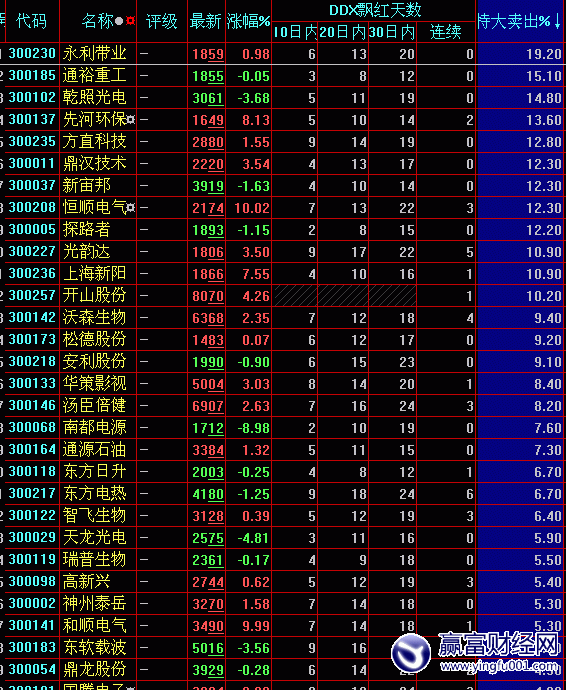The image size is (566, 690).
Task: Select the 30日内 column header
Action: pyautogui.click(x=392, y=32)
